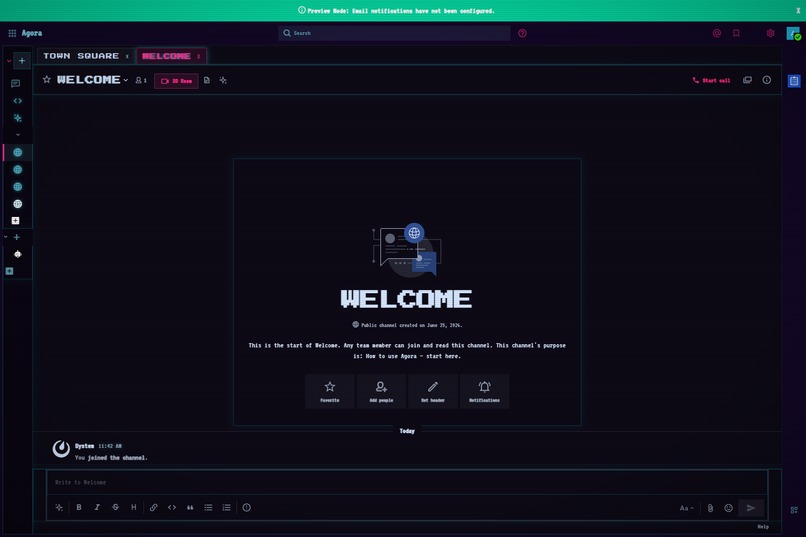
Task: Toggle italic formatting
Action: [97, 508]
